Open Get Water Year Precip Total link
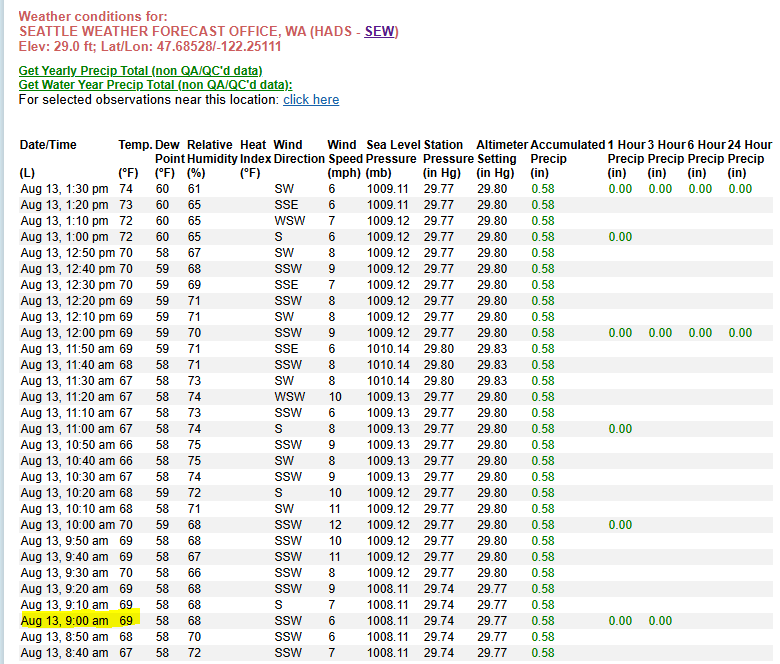Screen dimensions: 780x664 (155, 85)
